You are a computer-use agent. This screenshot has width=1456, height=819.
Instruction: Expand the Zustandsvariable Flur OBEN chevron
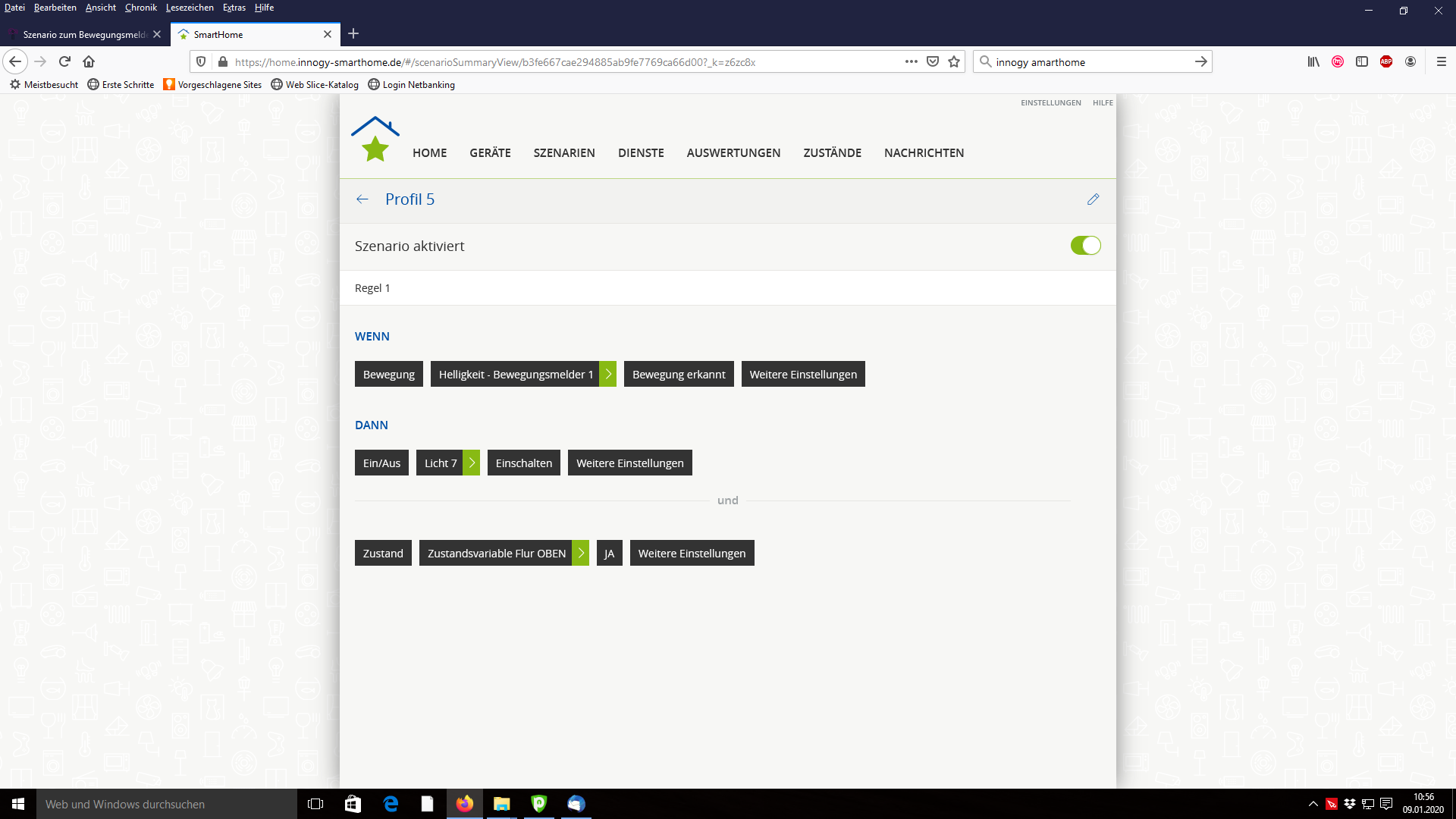point(581,553)
